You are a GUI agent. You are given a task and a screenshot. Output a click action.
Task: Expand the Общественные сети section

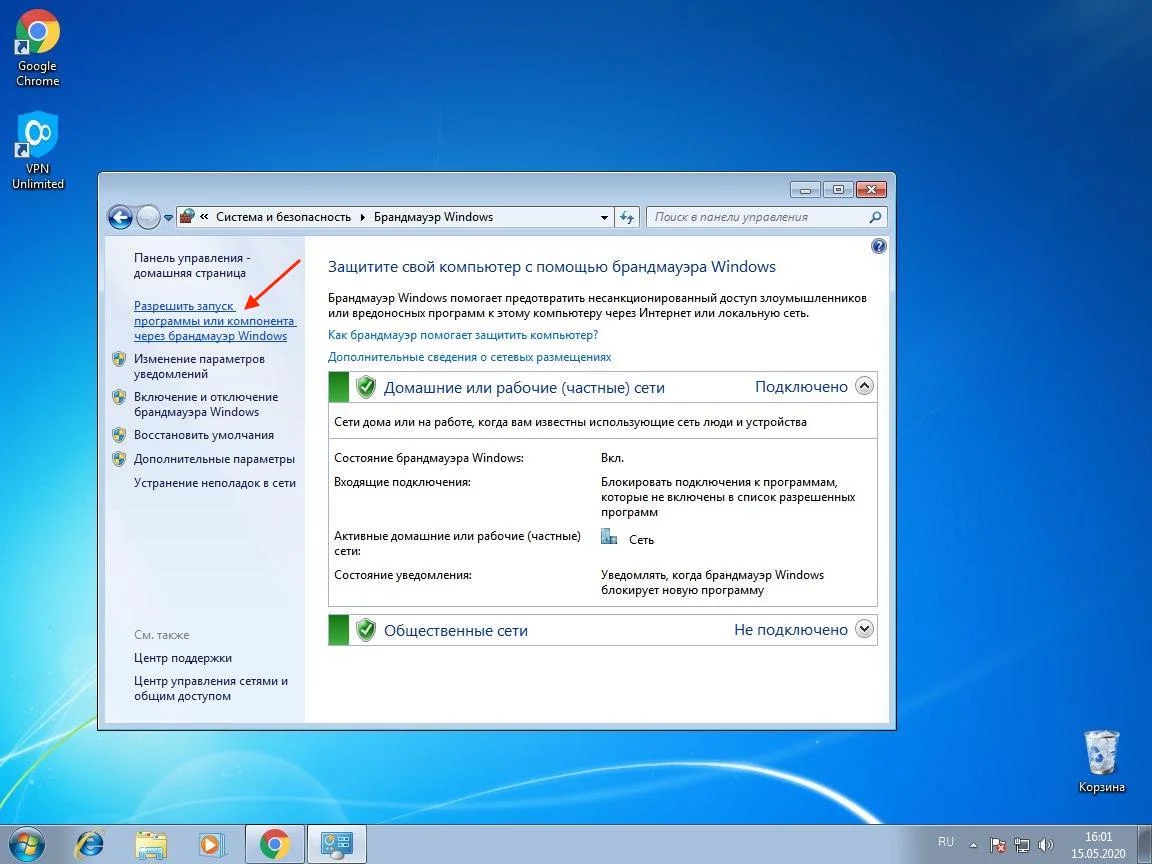click(x=865, y=629)
